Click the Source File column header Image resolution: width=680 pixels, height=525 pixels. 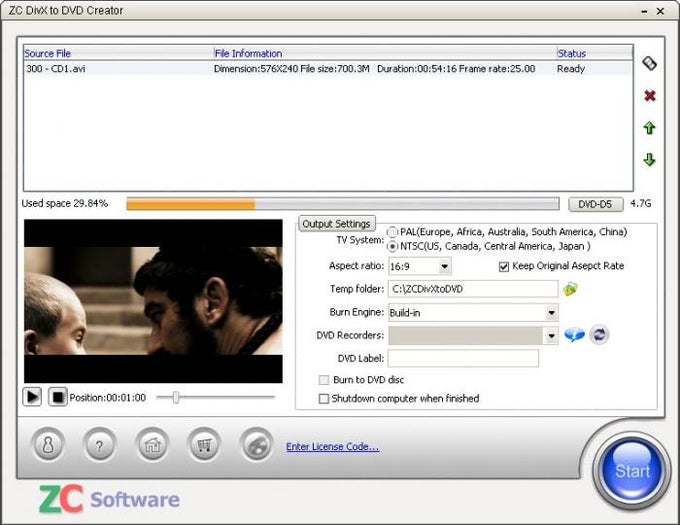point(118,53)
